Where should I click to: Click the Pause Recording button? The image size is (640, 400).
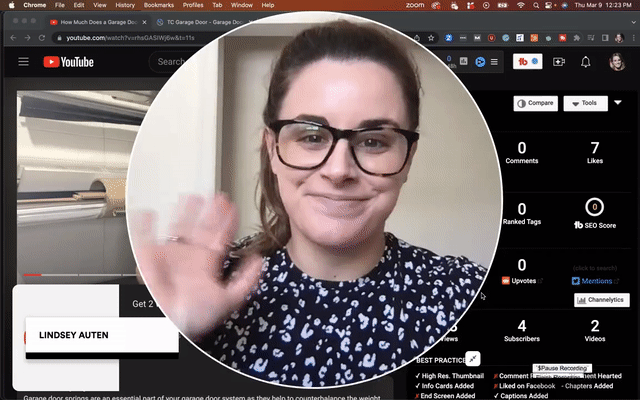pos(562,368)
